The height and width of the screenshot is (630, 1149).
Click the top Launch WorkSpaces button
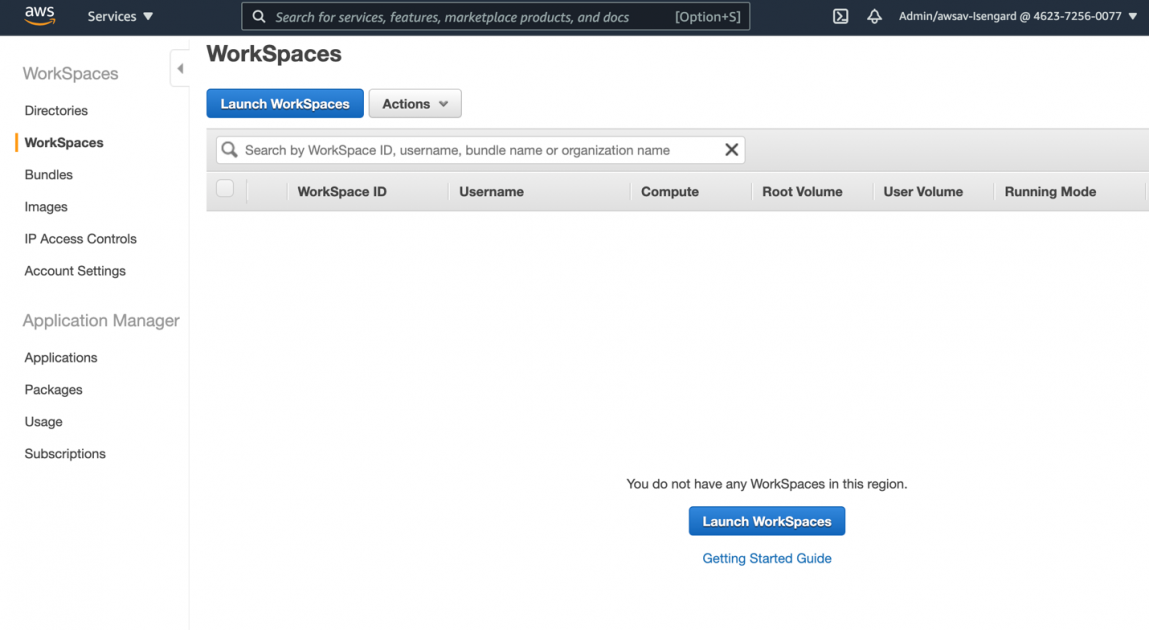[x=285, y=103]
